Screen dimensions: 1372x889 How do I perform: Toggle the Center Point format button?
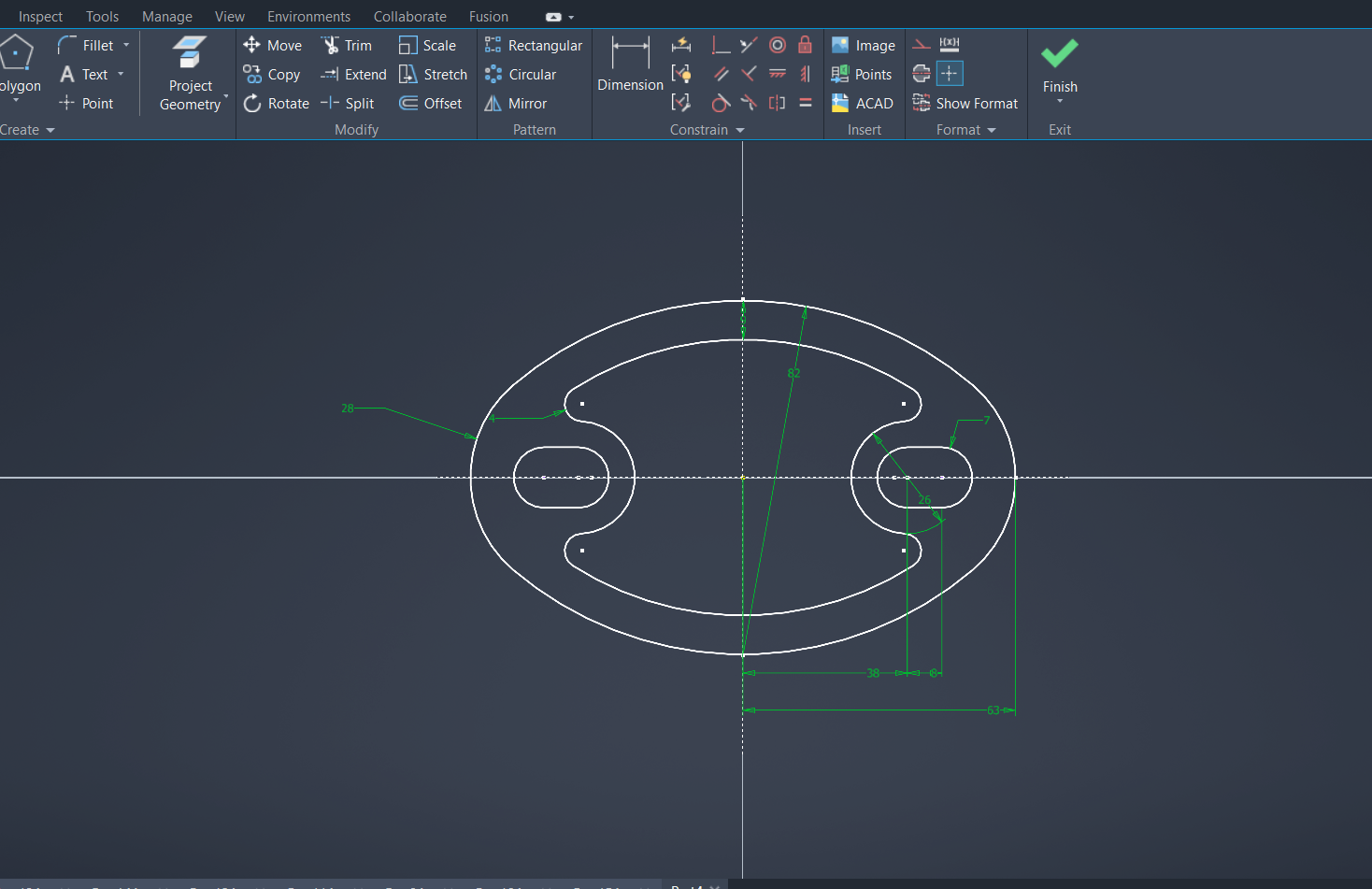950,74
